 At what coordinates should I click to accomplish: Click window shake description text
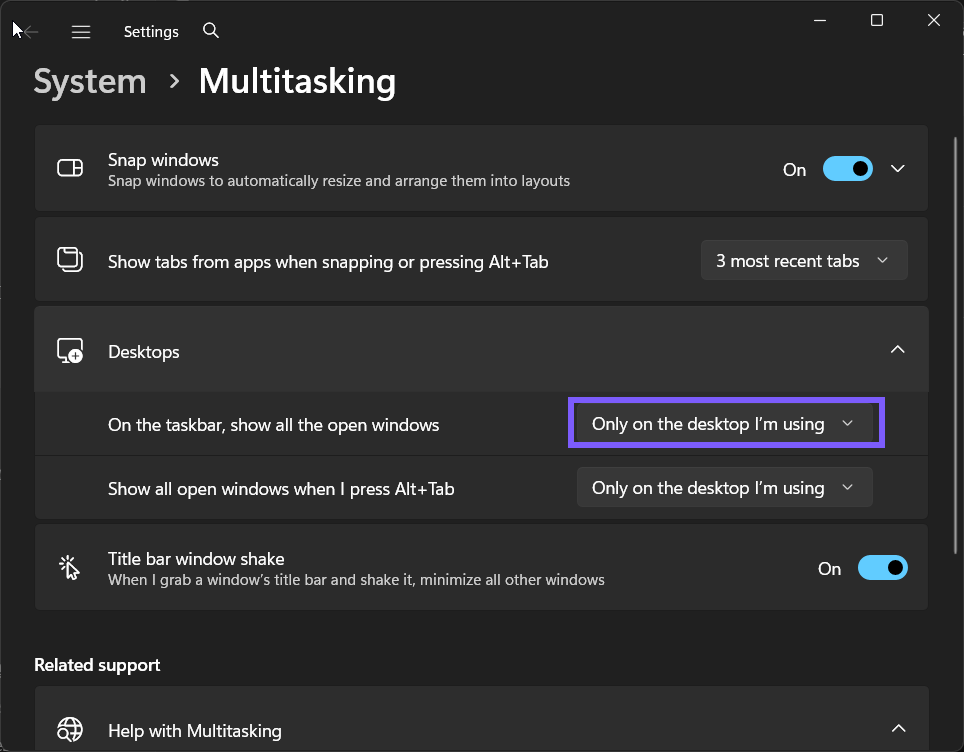pos(356,580)
